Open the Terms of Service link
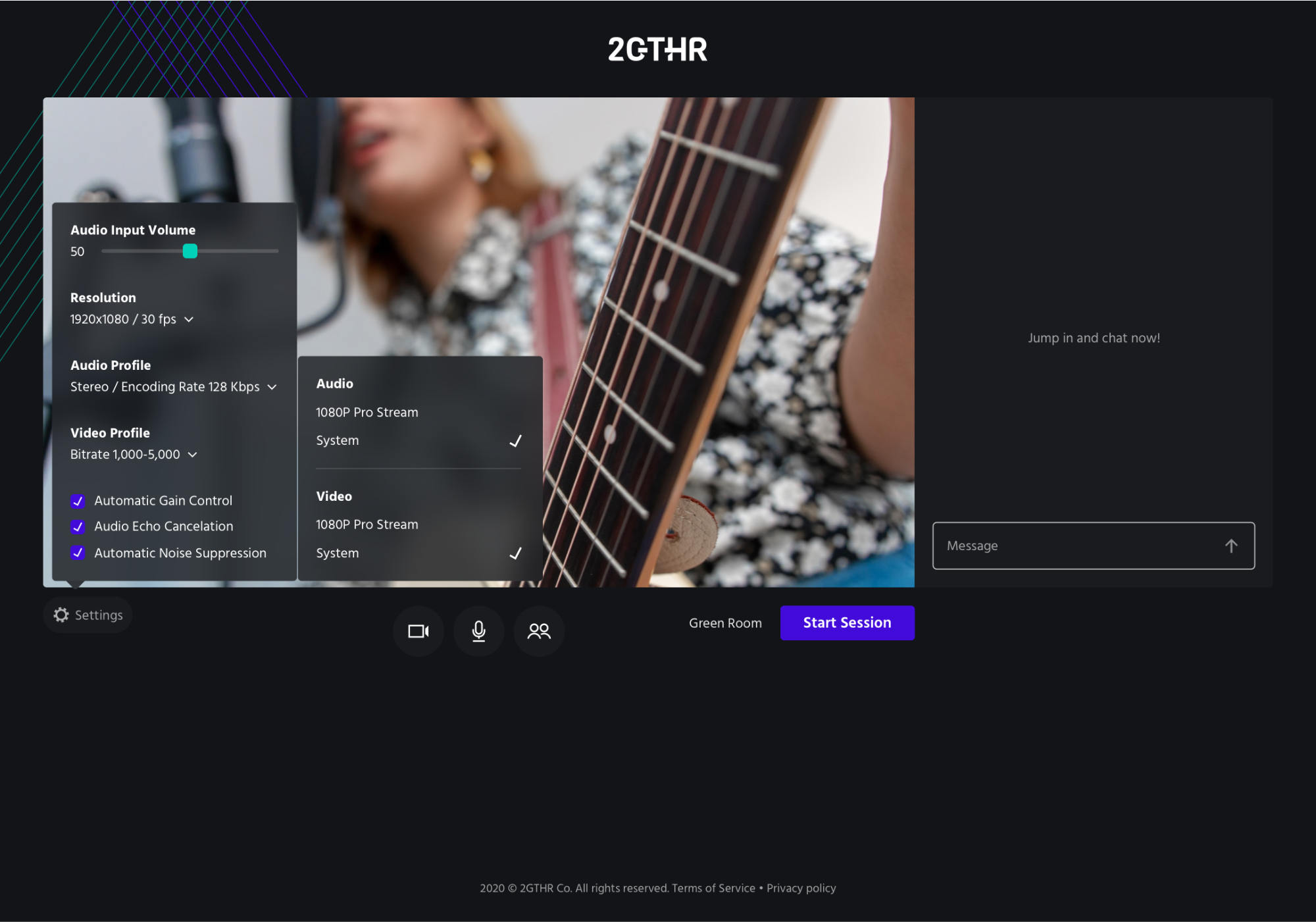 [x=713, y=888]
